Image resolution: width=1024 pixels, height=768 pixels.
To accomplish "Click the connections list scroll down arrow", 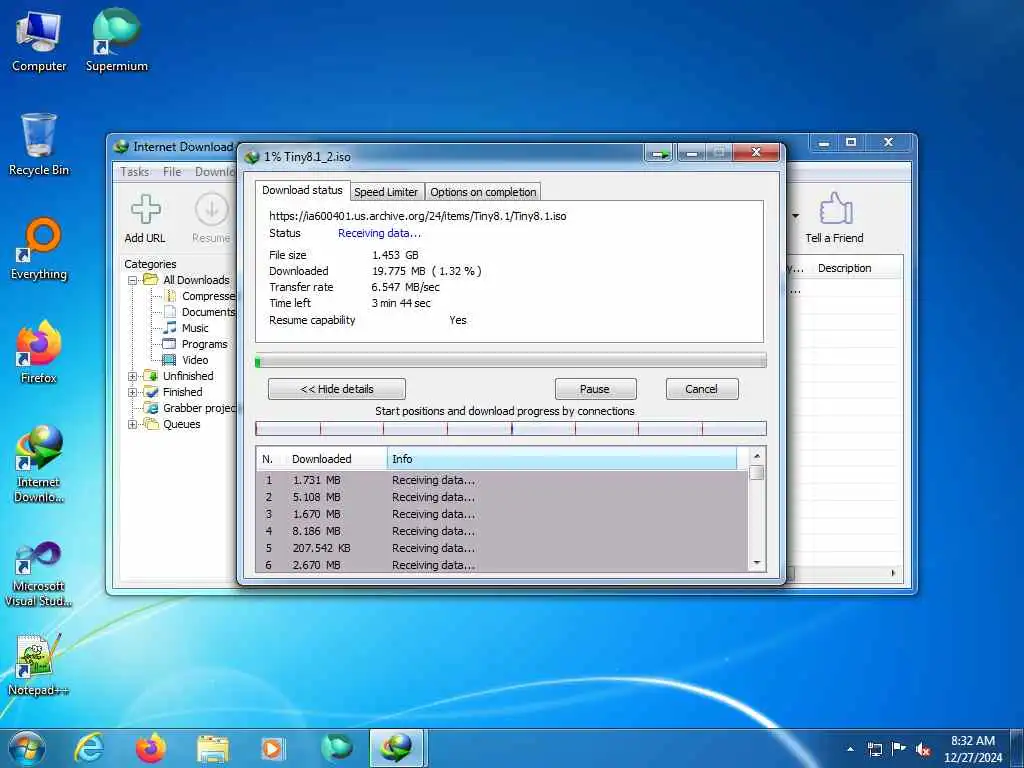I will click(757, 563).
